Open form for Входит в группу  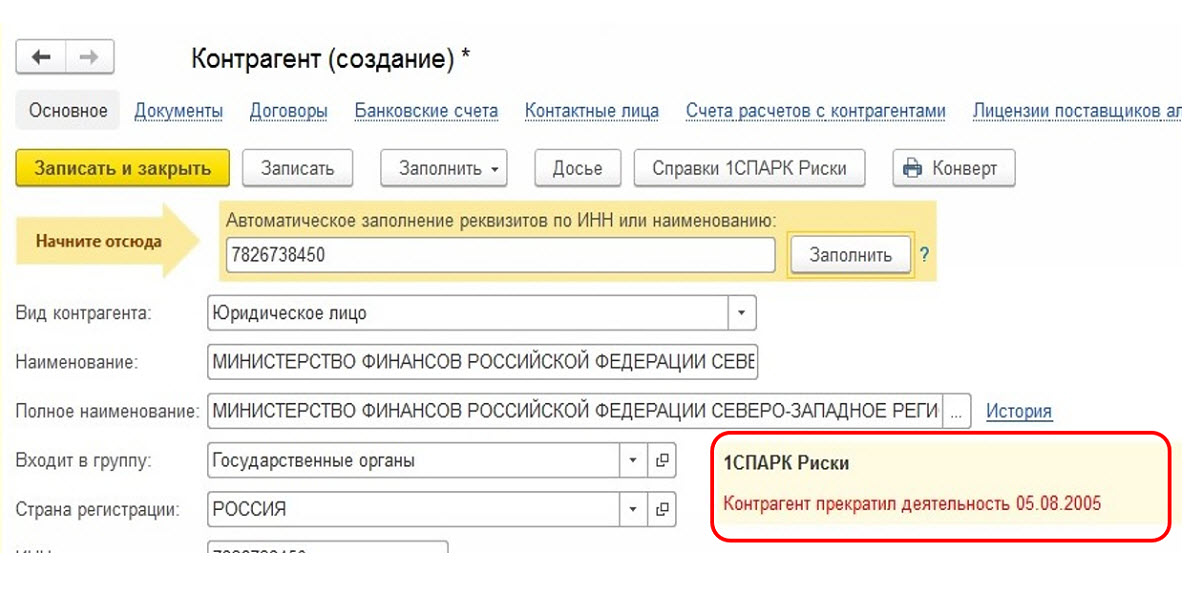point(661,461)
